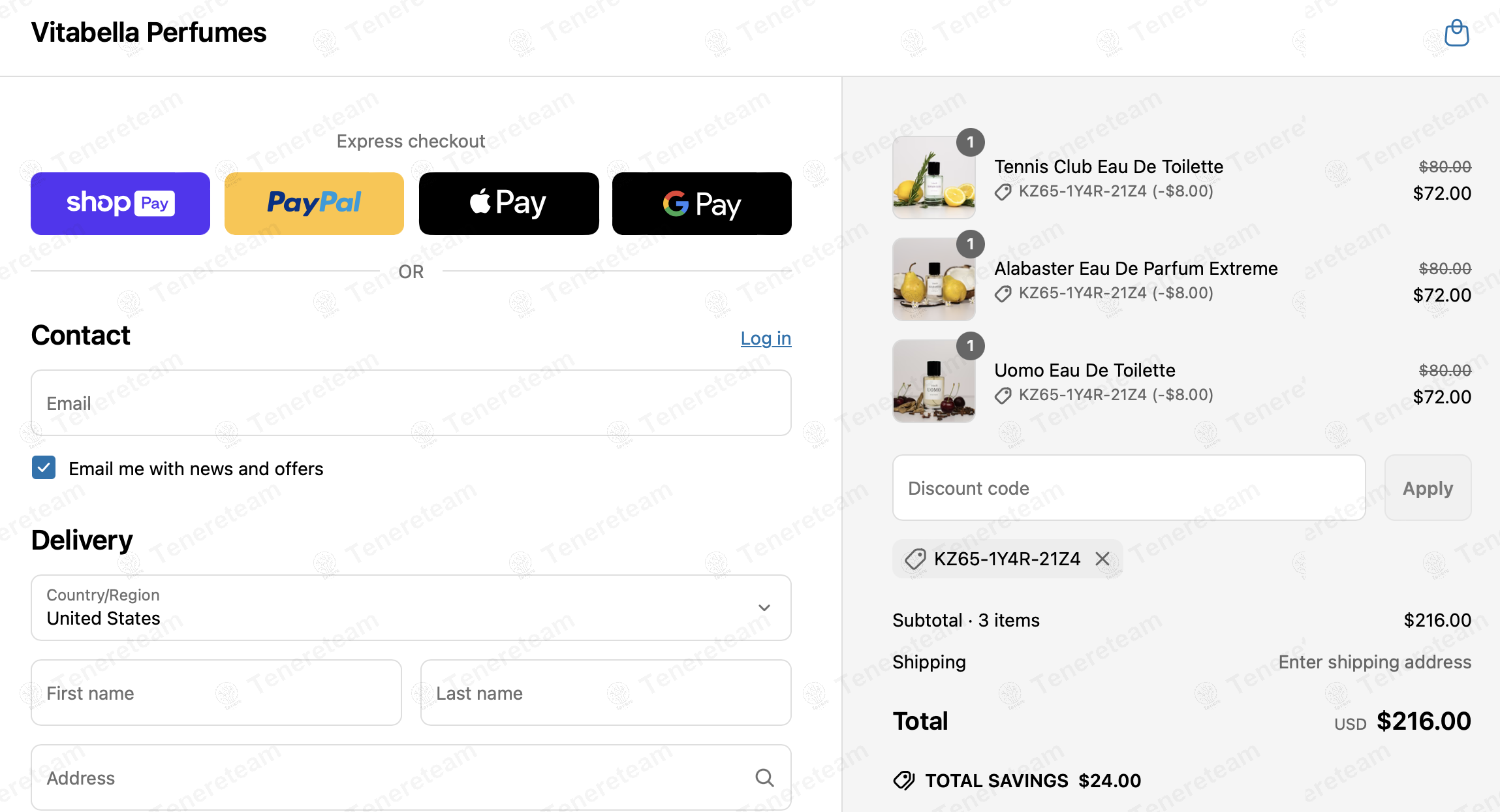The width and height of the screenshot is (1500, 812).
Task: Pay with Shop Pay
Action: coord(120,204)
